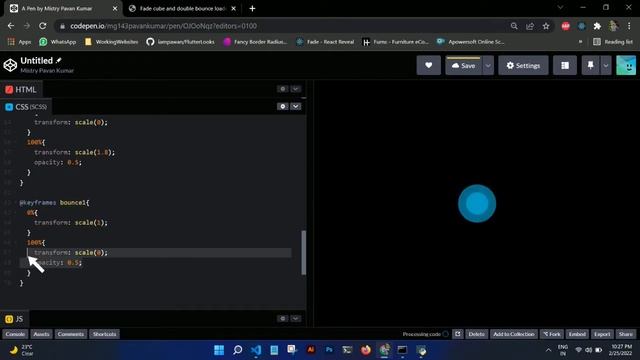Image resolution: width=640 pixels, height=360 pixels.
Task: Click the browser forward arrow
Action: tap(27, 26)
